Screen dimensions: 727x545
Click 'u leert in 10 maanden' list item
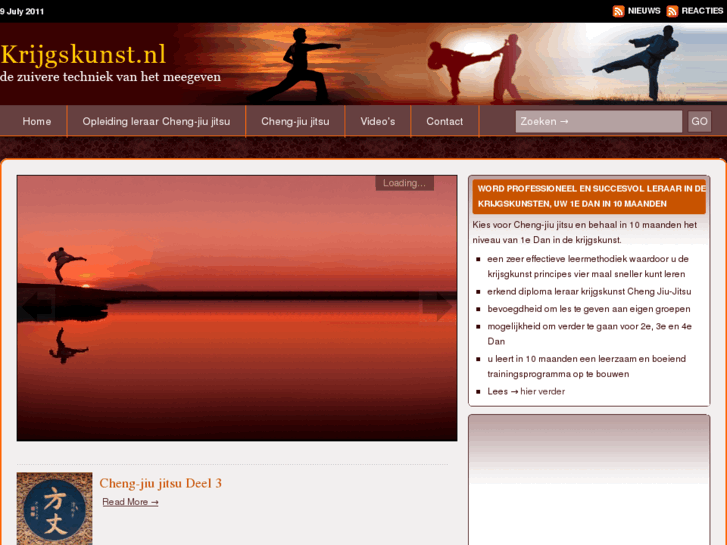(587, 366)
